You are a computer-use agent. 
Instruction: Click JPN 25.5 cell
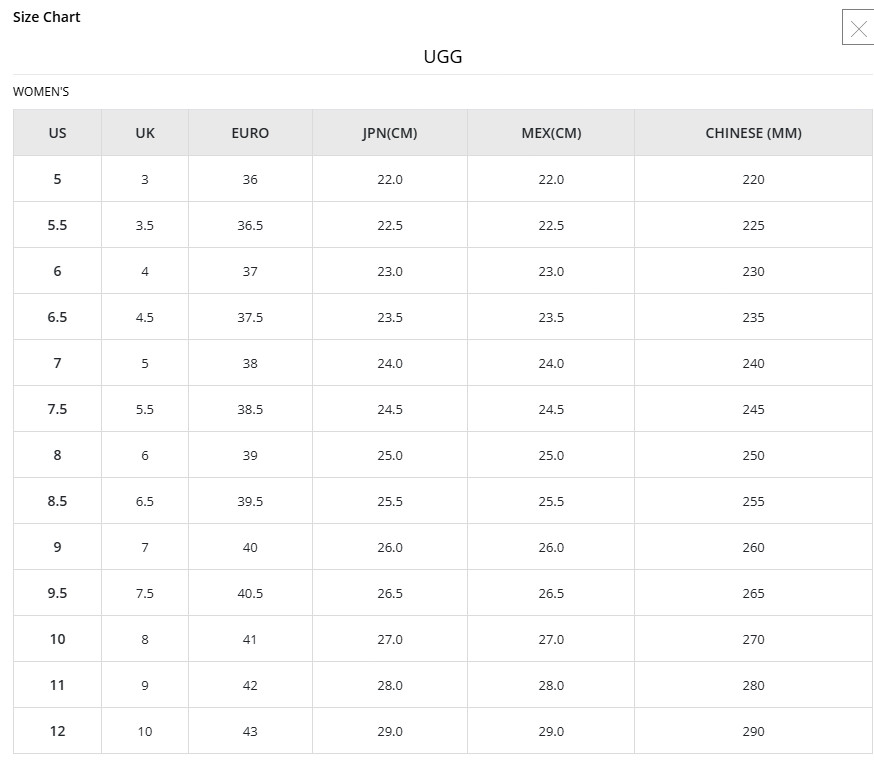coord(390,501)
